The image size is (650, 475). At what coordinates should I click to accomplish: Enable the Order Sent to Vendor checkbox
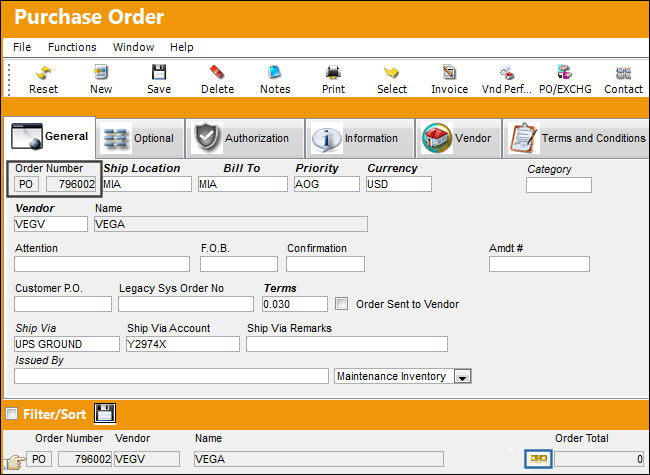click(341, 304)
